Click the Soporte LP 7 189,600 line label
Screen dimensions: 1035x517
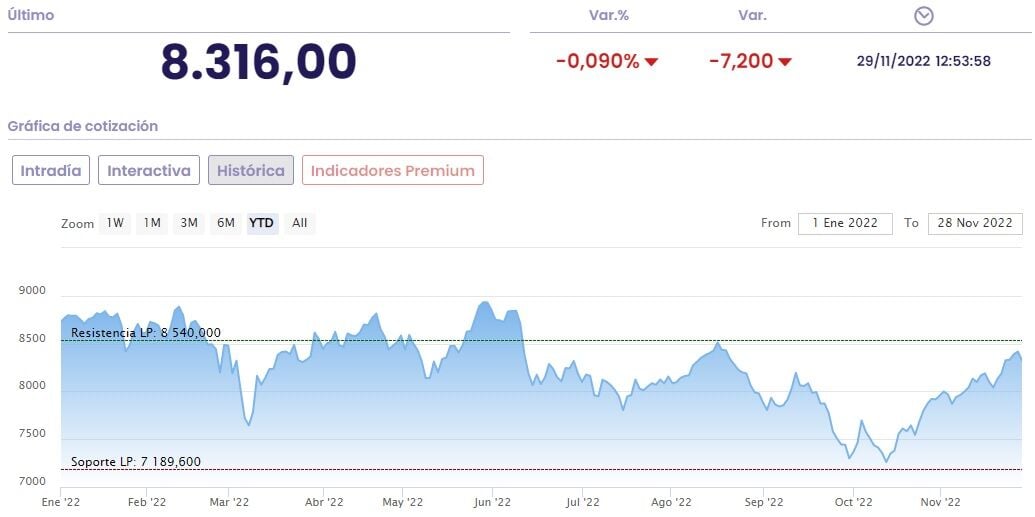[136, 462]
